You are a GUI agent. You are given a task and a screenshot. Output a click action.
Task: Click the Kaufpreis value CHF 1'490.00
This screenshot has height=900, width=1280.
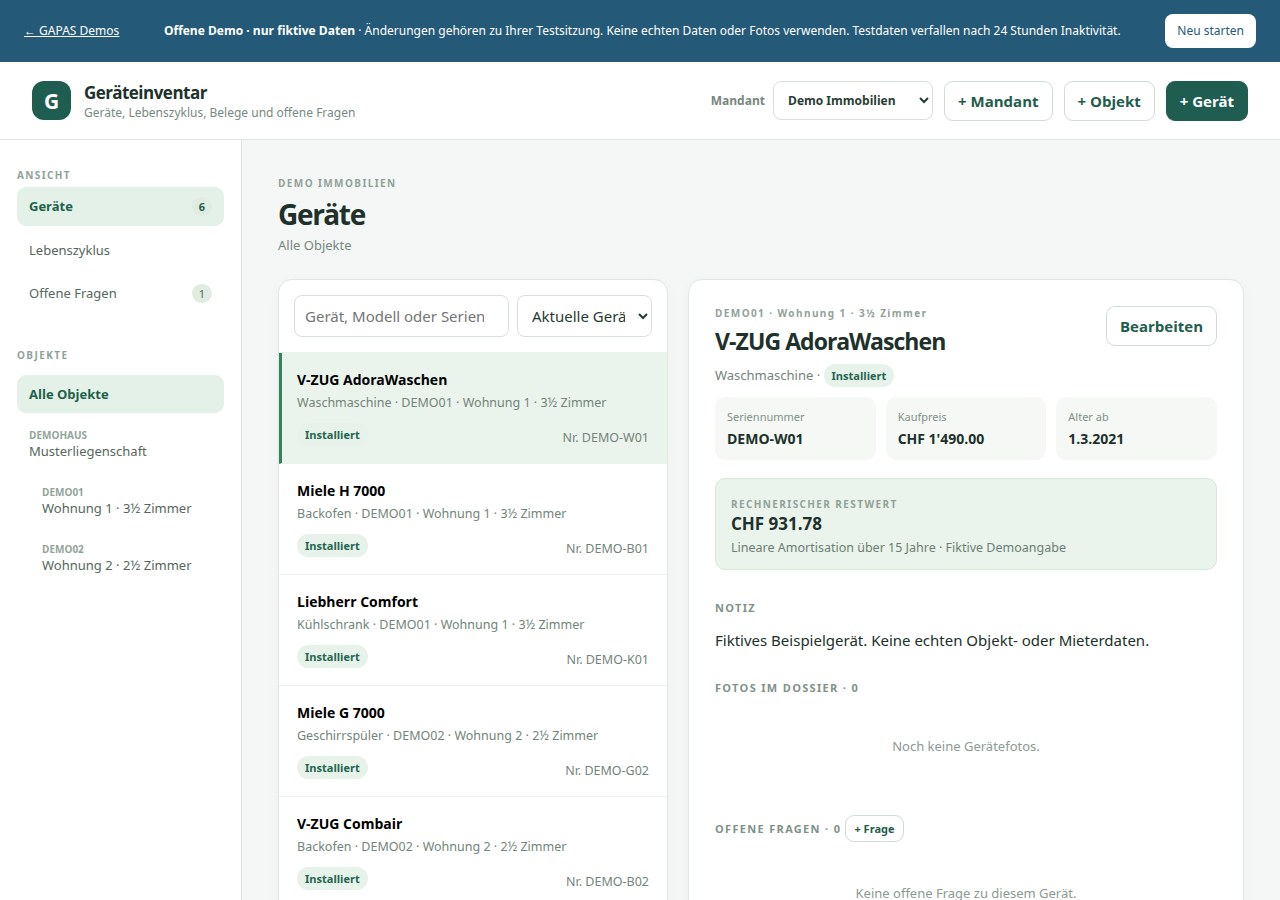point(941,439)
